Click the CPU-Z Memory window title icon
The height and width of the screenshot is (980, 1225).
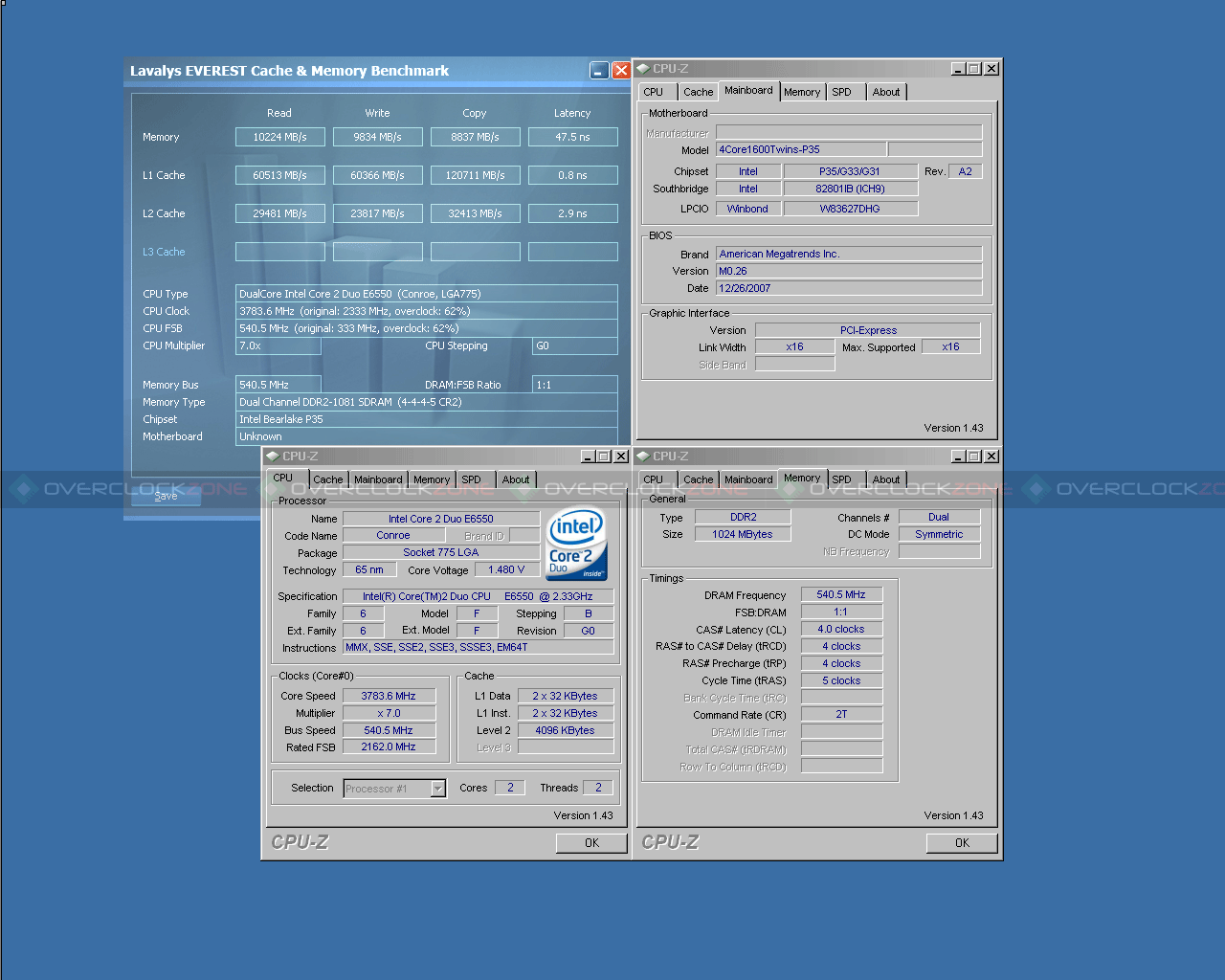[x=643, y=457]
